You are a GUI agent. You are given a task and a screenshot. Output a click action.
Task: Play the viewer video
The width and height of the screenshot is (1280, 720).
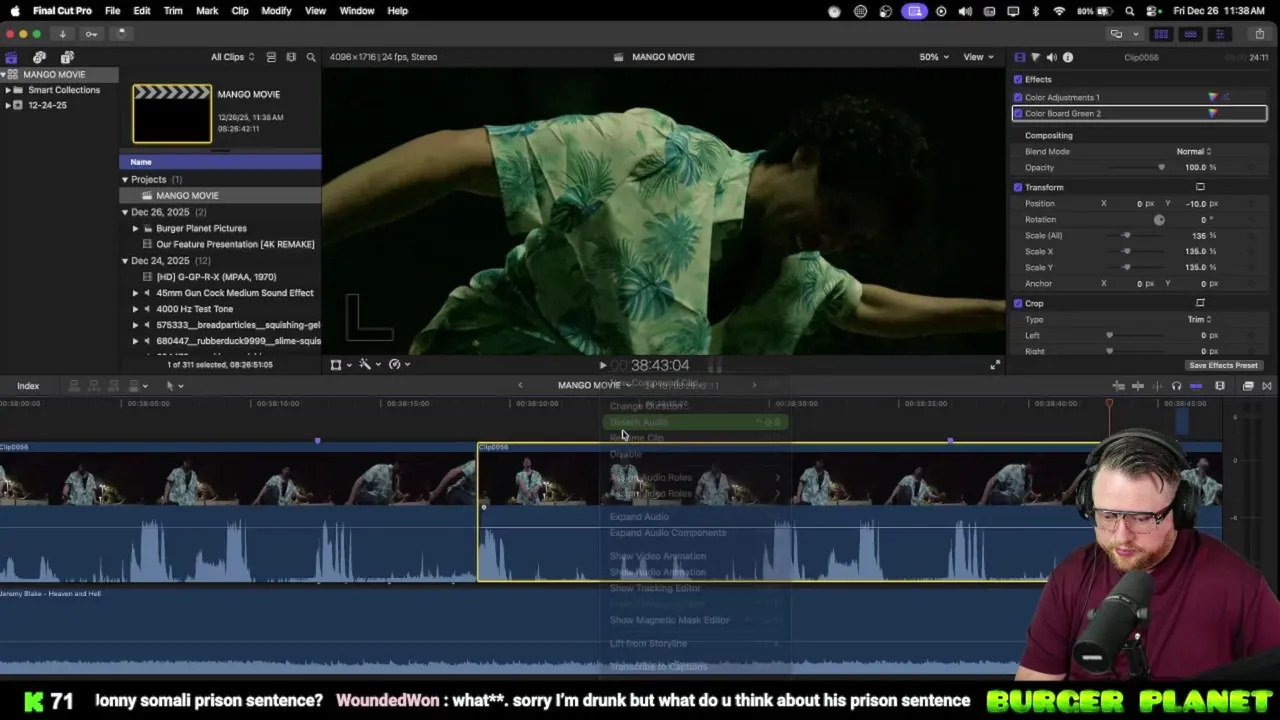(x=602, y=365)
